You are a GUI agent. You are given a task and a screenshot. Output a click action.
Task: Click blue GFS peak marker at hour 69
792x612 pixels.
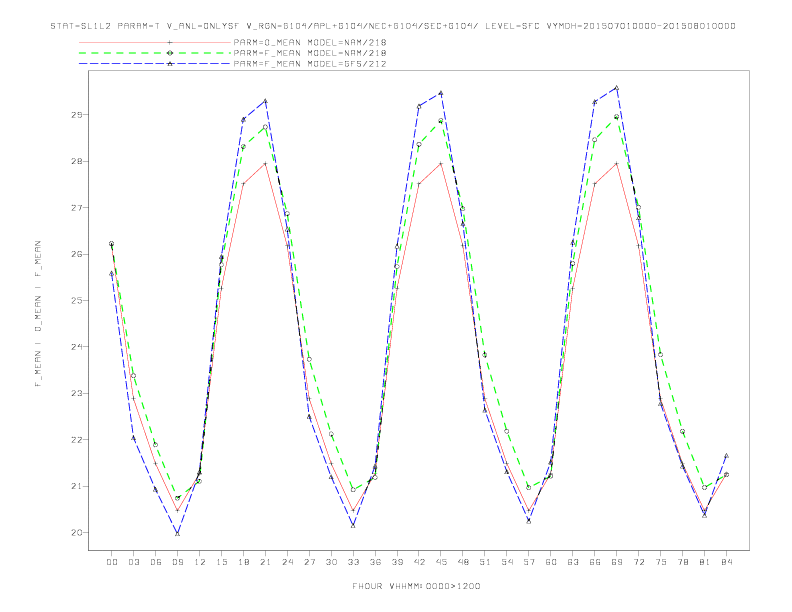[617, 88]
